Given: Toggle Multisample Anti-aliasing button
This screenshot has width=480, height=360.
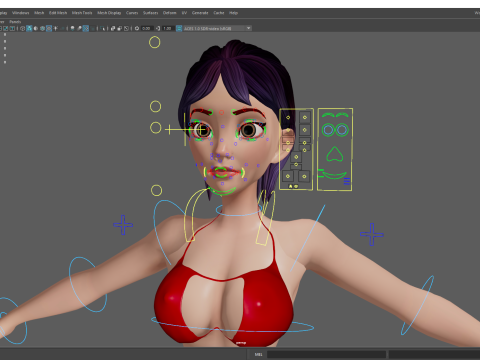Looking at the screenshot, I should point(86,28).
